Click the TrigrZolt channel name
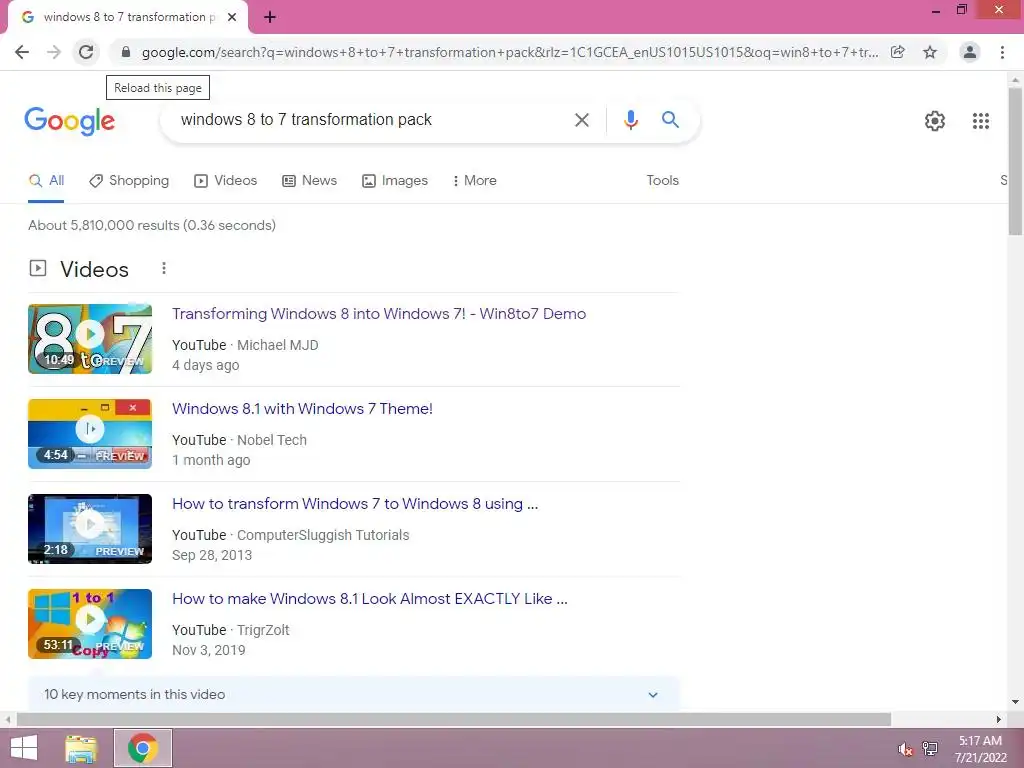Image resolution: width=1024 pixels, height=768 pixels. [263, 630]
